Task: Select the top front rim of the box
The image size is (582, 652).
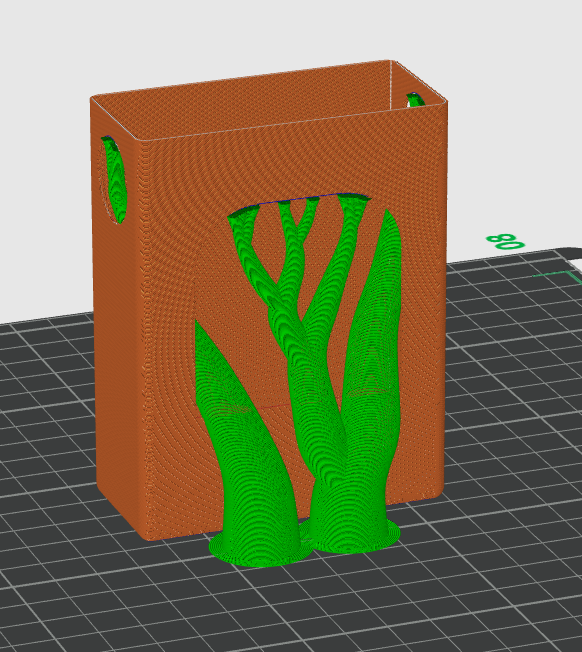Action: (291, 122)
